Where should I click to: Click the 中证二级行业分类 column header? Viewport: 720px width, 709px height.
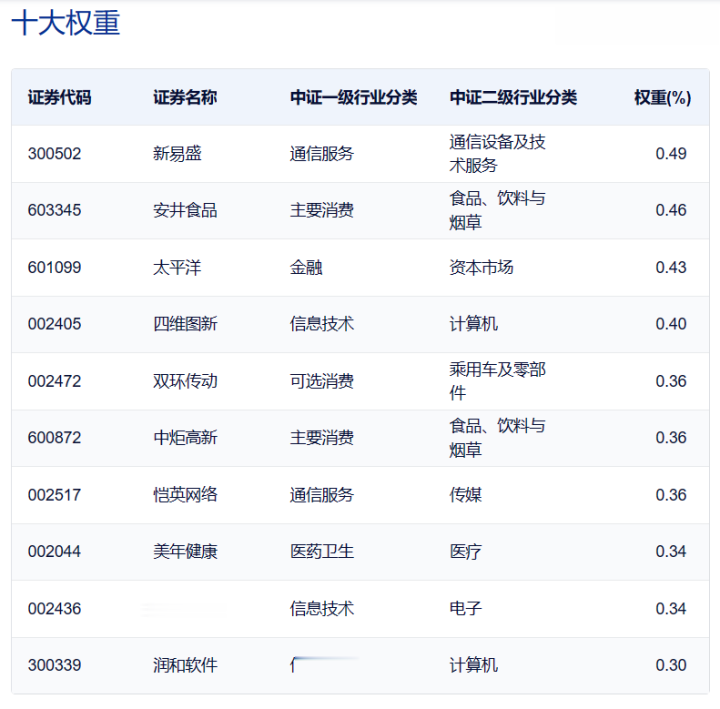point(513,97)
